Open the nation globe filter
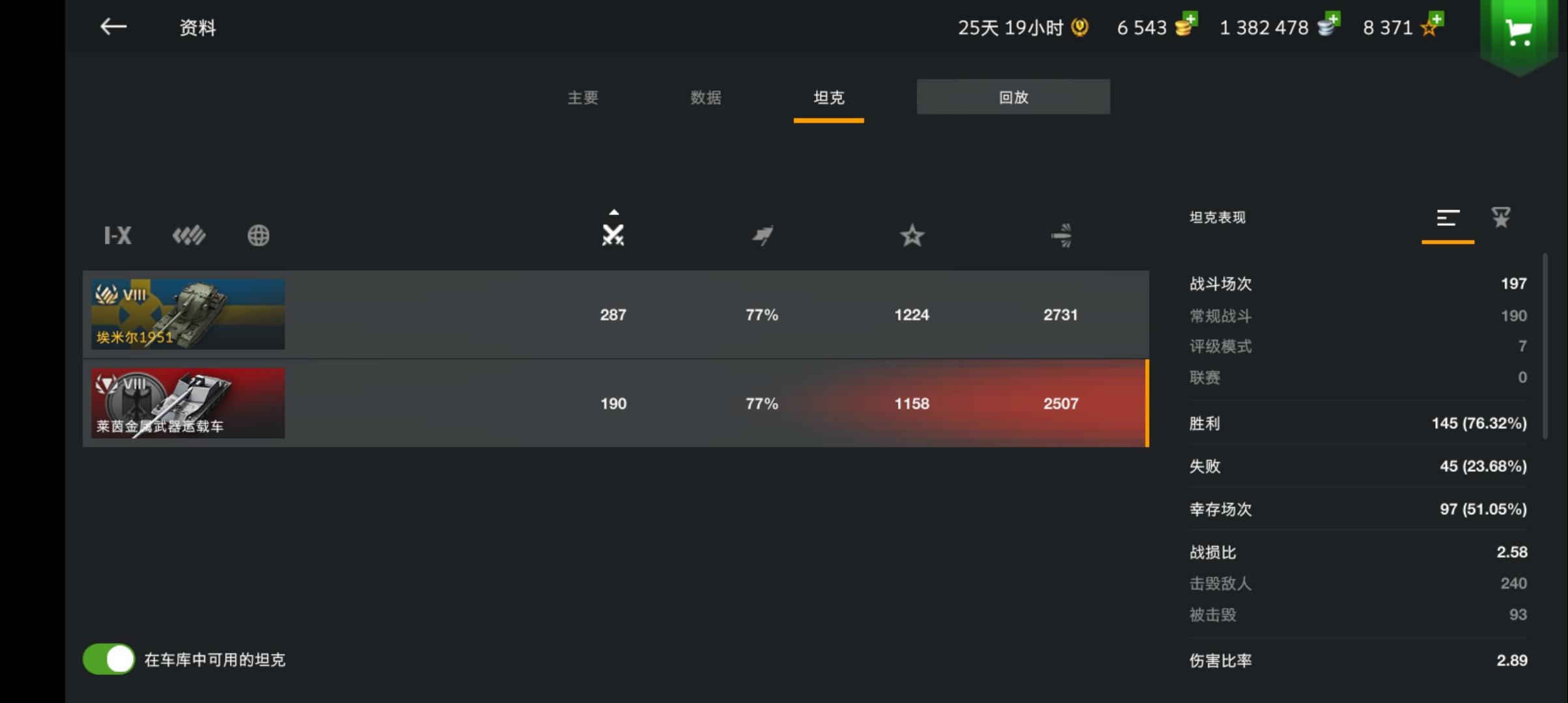 (259, 235)
